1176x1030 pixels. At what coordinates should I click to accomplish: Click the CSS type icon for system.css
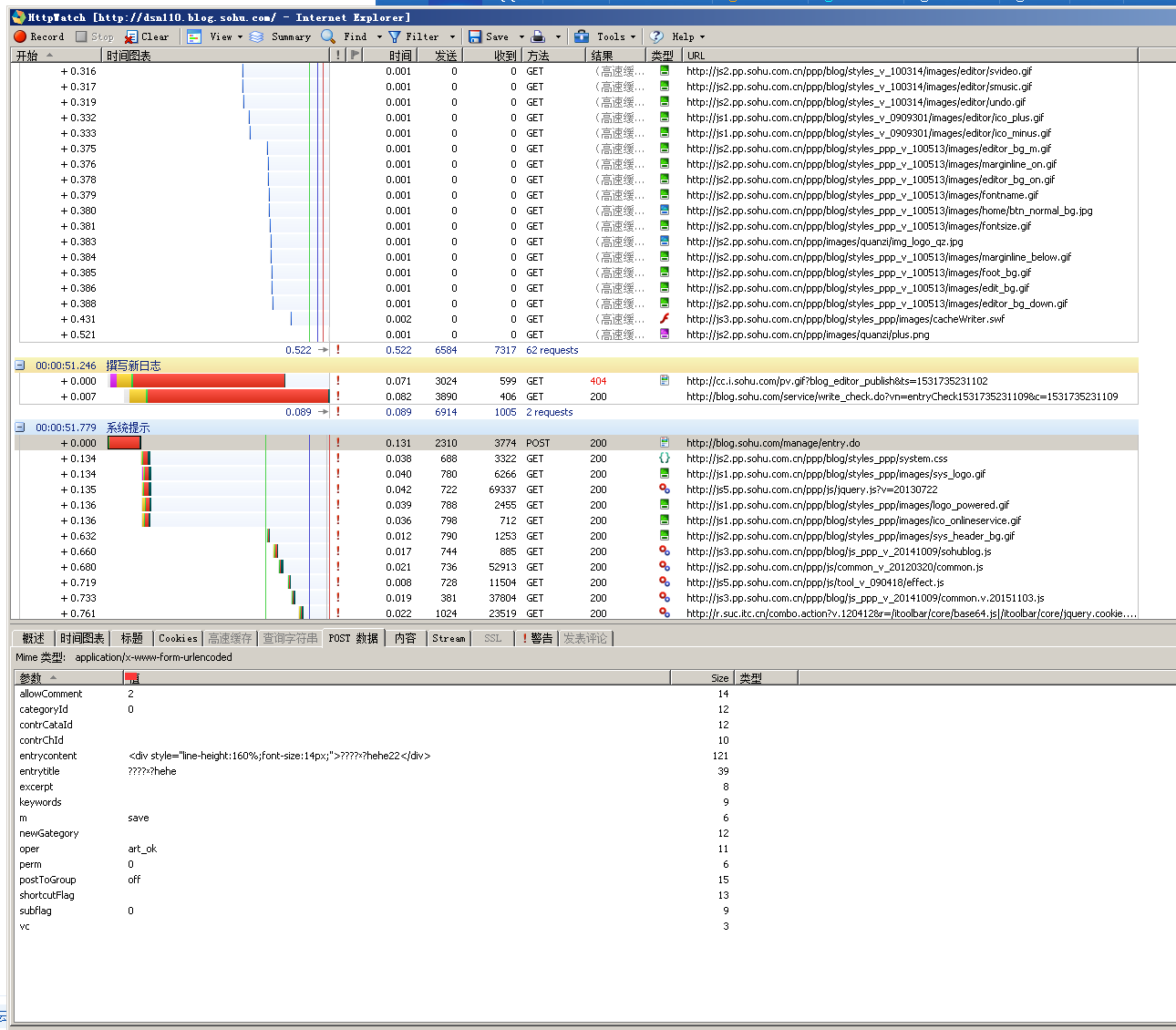point(665,458)
